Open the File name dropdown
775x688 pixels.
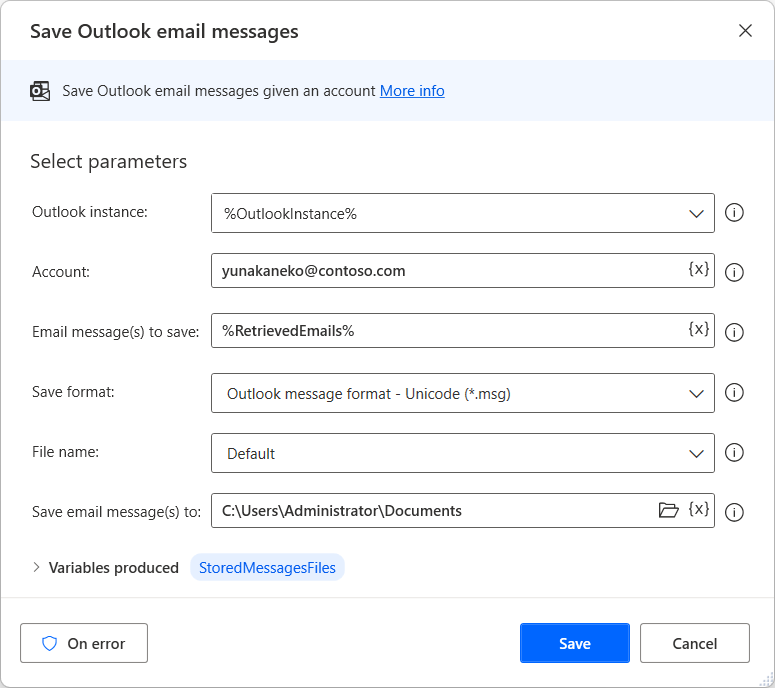[x=462, y=453]
